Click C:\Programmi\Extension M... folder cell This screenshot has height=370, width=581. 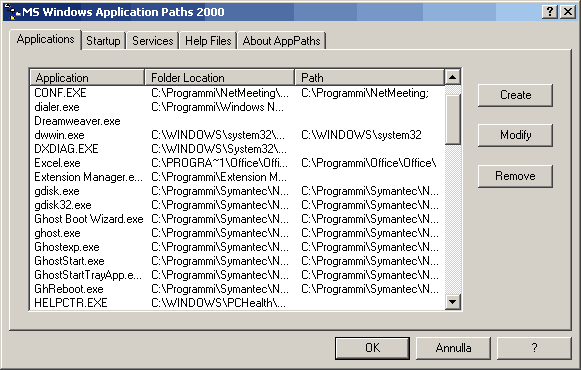point(219,177)
